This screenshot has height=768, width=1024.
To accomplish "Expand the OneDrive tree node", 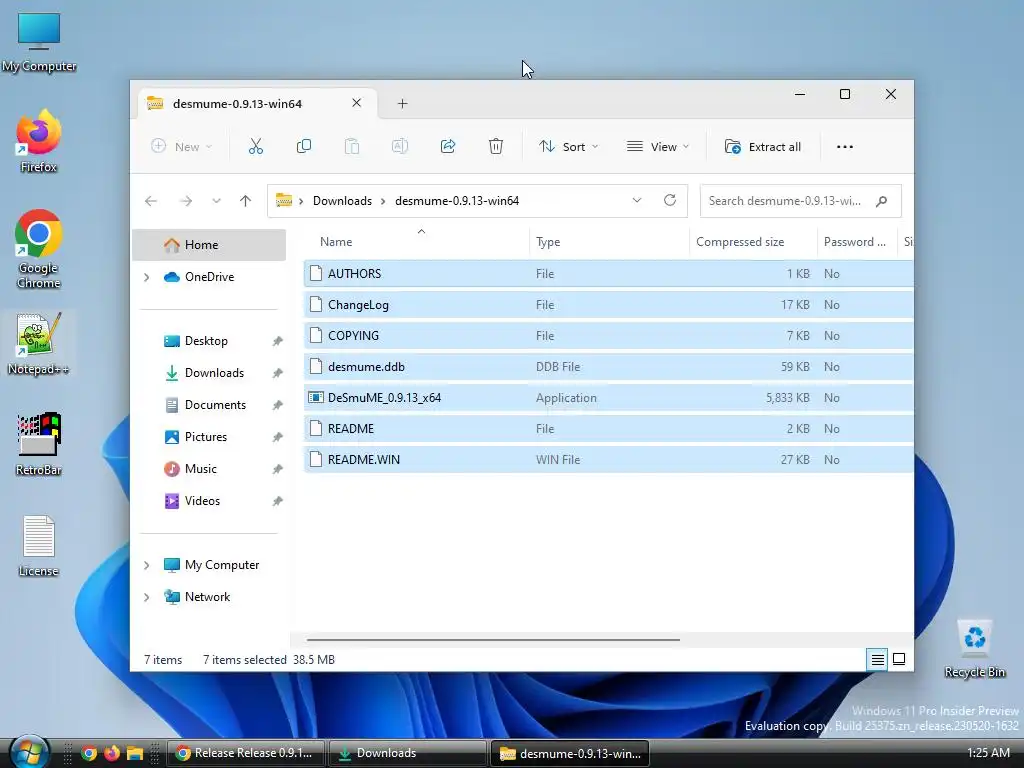I will 147,278.
